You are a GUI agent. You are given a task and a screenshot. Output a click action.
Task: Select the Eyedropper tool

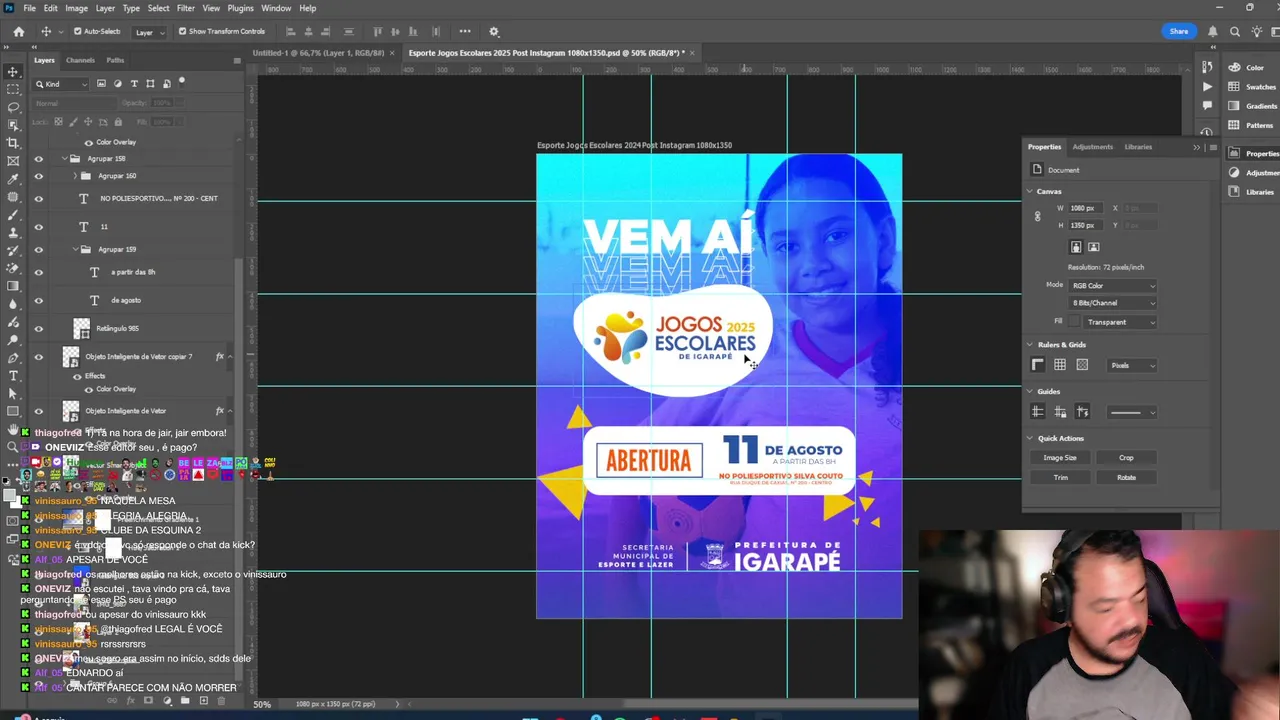click(13, 179)
